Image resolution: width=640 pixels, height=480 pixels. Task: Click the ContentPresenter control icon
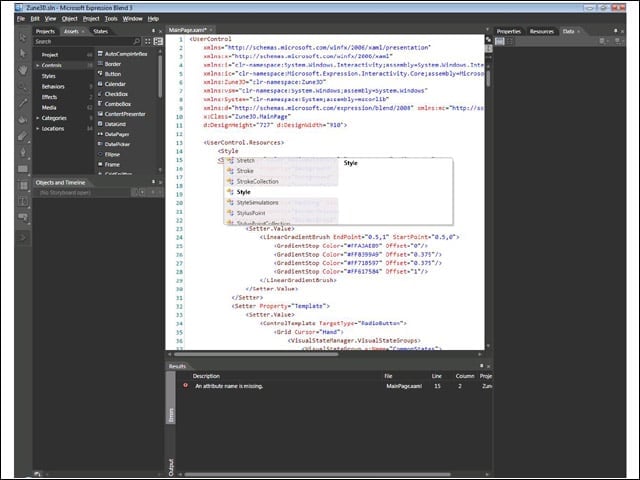point(100,114)
